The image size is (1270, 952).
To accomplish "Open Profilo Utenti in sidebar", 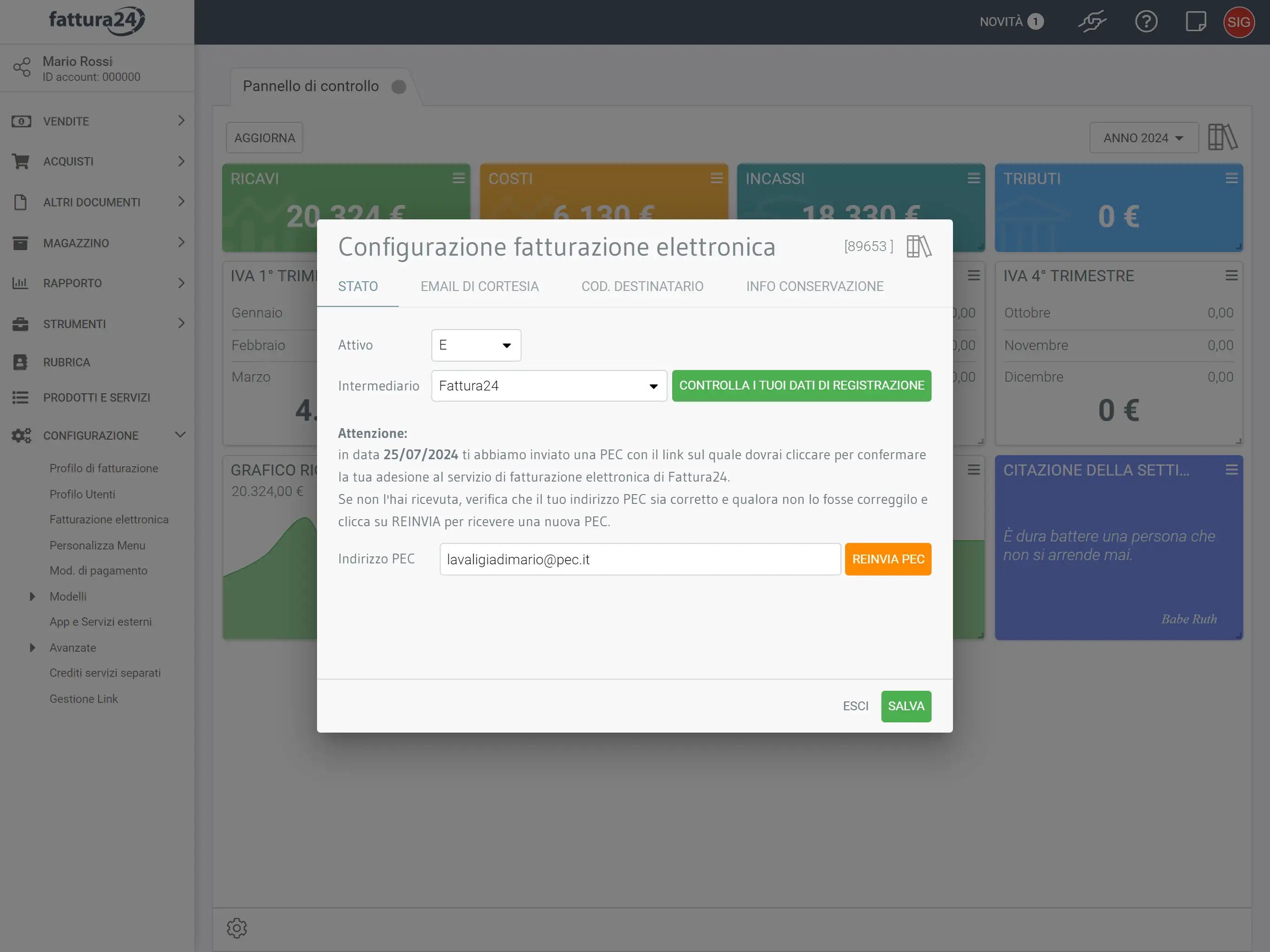I will (x=82, y=494).
